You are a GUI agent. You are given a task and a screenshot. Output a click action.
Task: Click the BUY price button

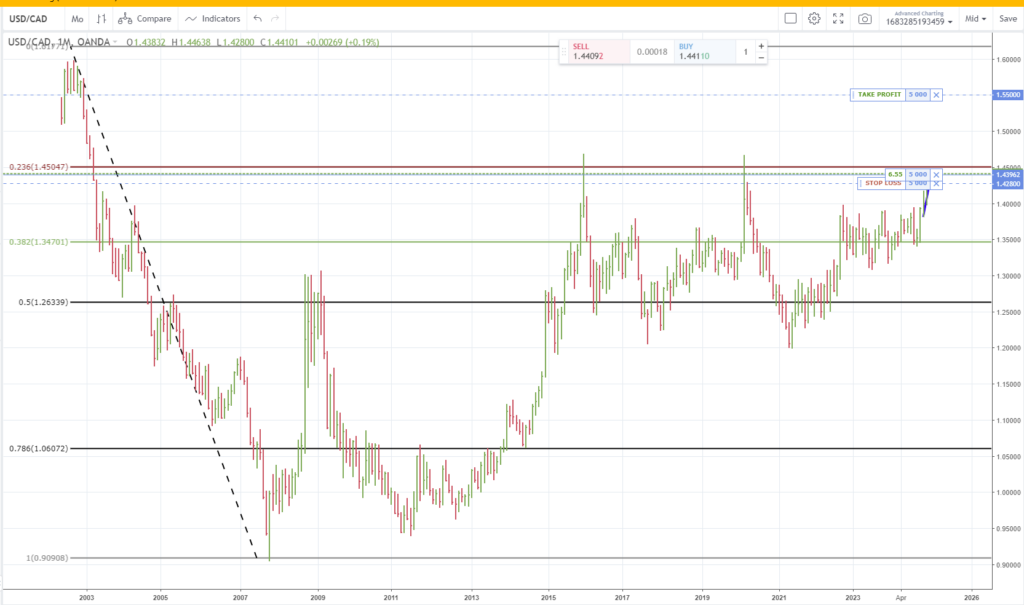click(702, 52)
